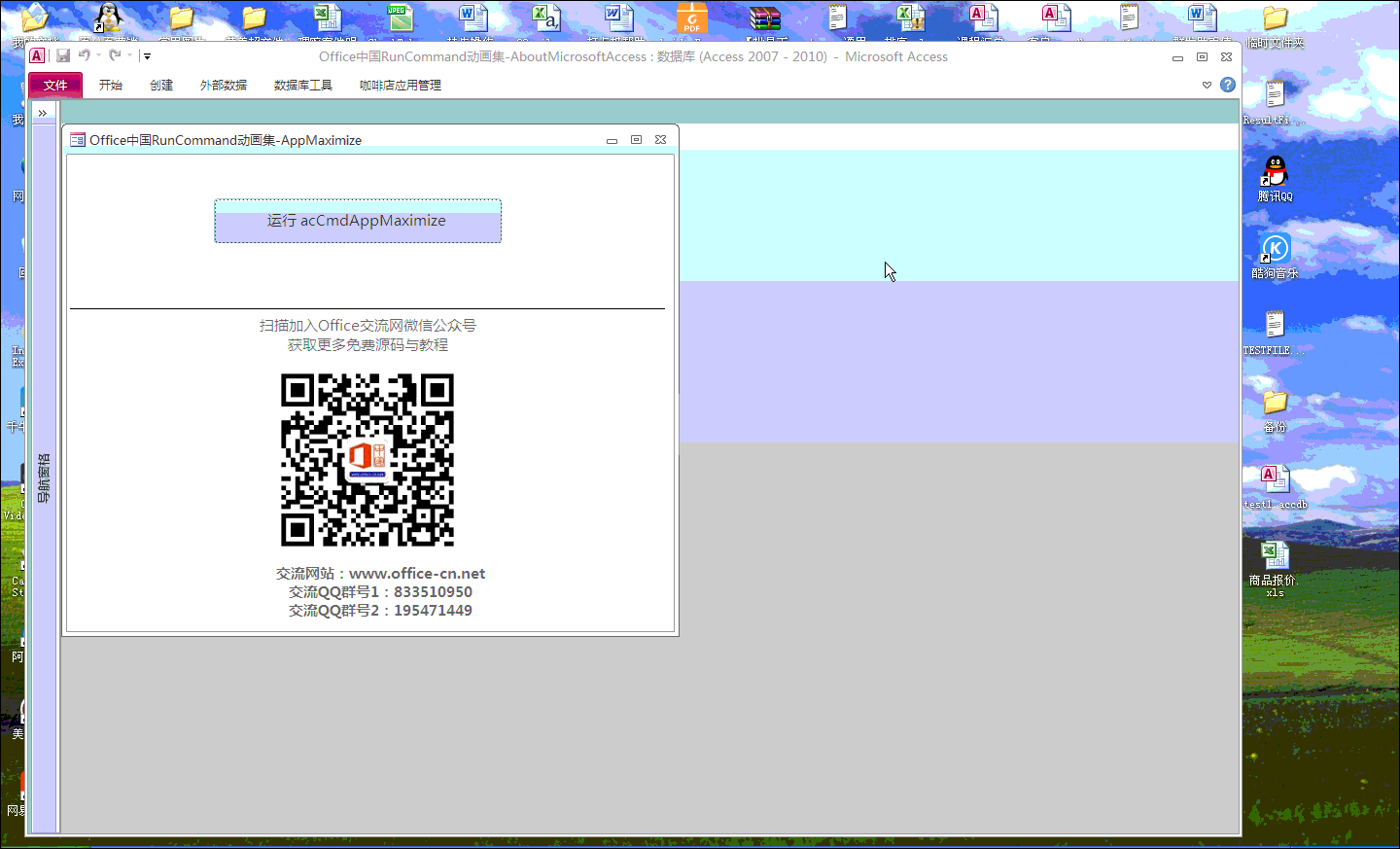Switch to the 咖啡店应用管理 ribbon tab
Image resolution: width=1400 pixels, height=849 pixels.
[x=401, y=86]
